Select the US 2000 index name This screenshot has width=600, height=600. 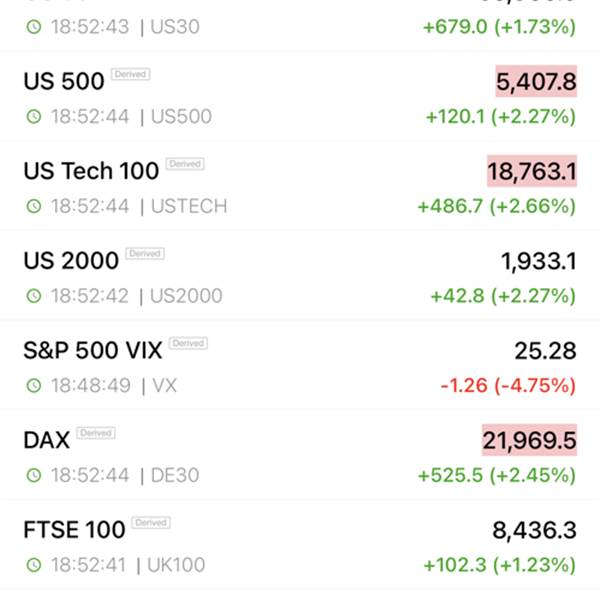coord(71,261)
